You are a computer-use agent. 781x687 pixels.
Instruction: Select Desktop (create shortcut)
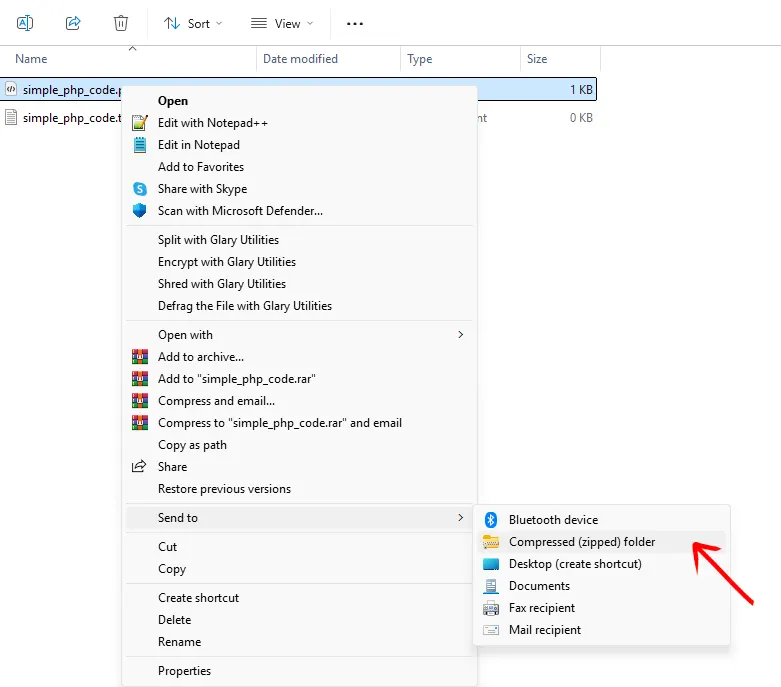pos(575,564)
